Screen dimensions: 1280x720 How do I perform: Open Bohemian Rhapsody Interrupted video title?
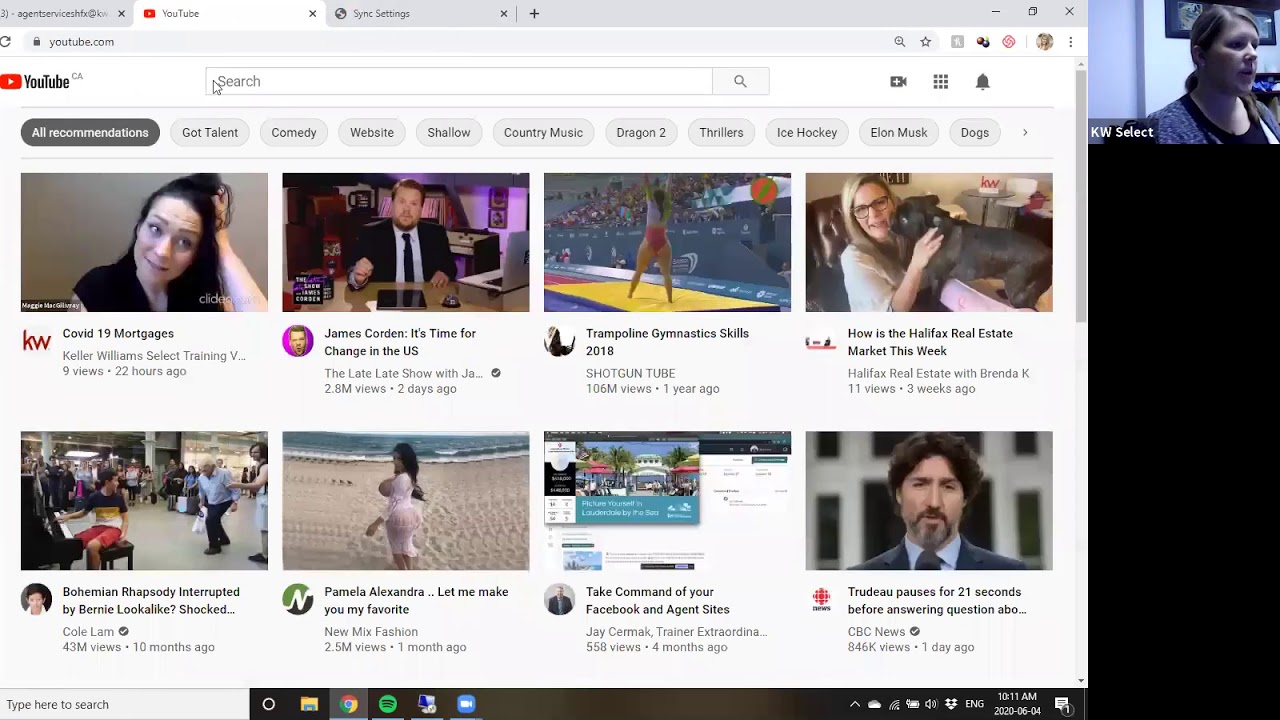(151, 600)
